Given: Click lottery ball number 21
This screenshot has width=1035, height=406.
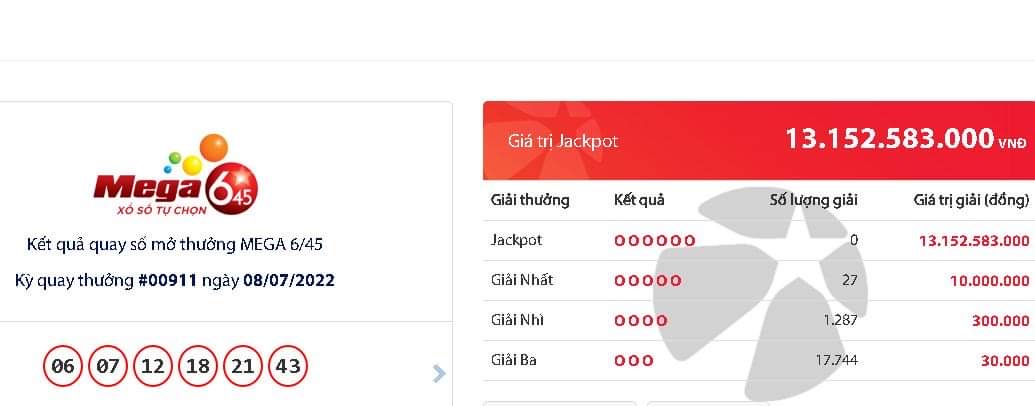Looking at the screenshot, I should 242,366.
